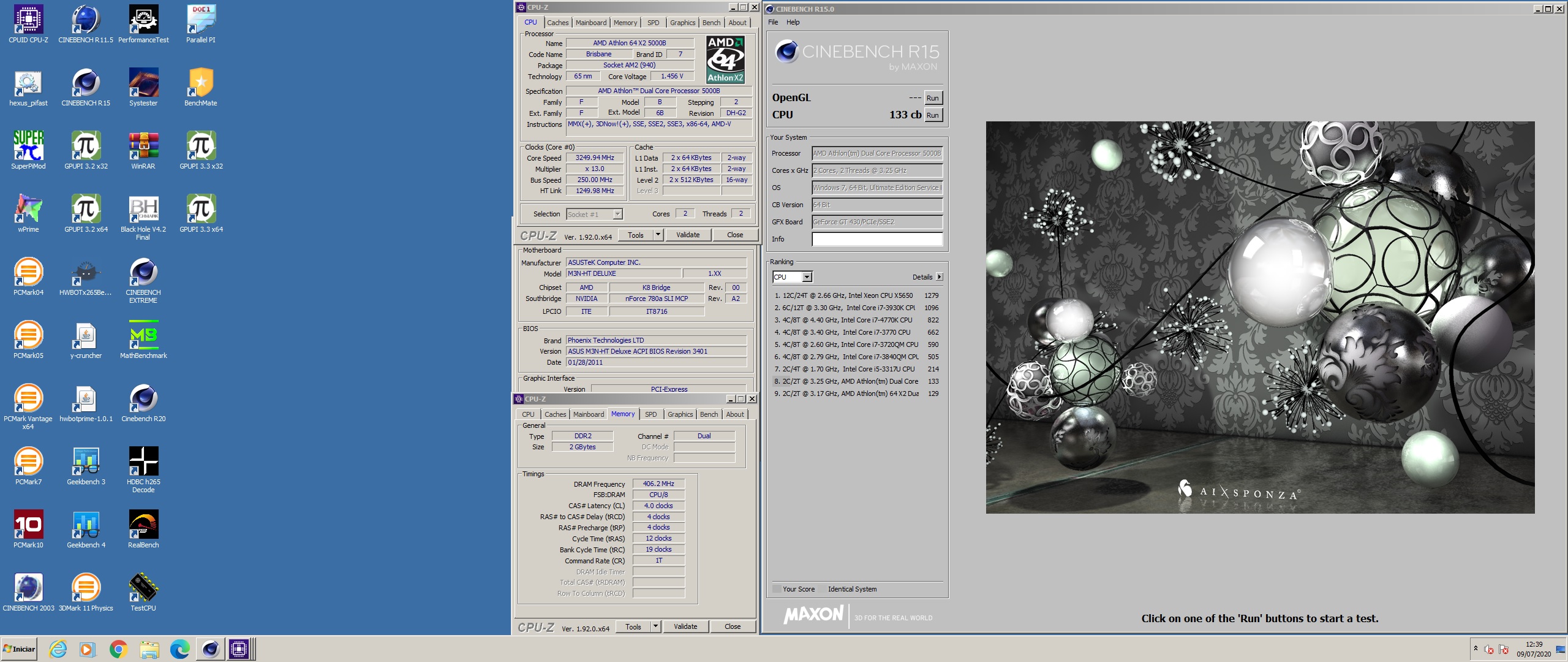Run the CPU test in Cinebench
This screenshot has width=1568, height=662.
click(x=933, y=115)
